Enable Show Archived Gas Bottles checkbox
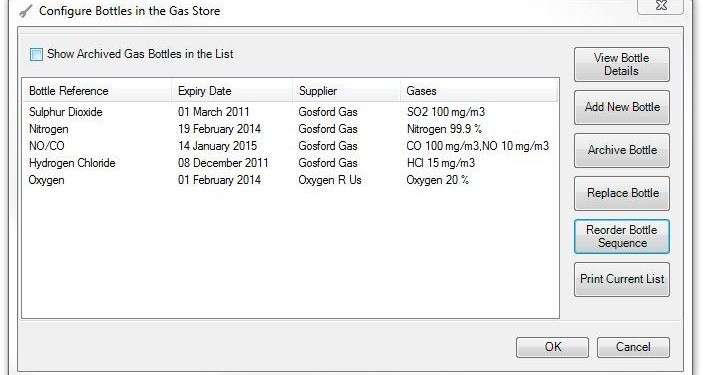The width and height of the screenshot is (703, 375). (x=36, y=54)
